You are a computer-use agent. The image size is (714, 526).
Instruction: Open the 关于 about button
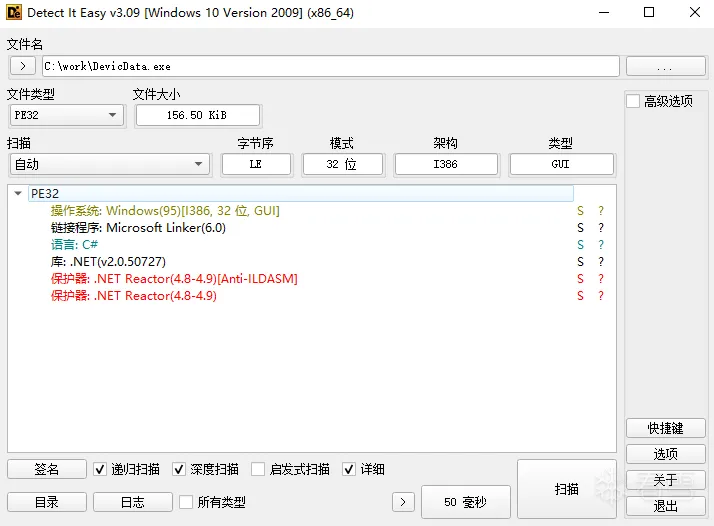point(666,480)
